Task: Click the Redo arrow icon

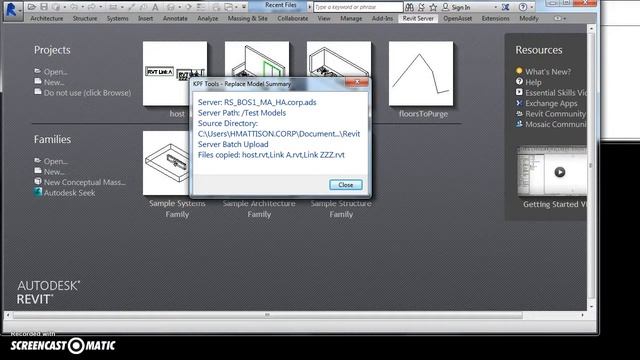Action: click(92, 7)
